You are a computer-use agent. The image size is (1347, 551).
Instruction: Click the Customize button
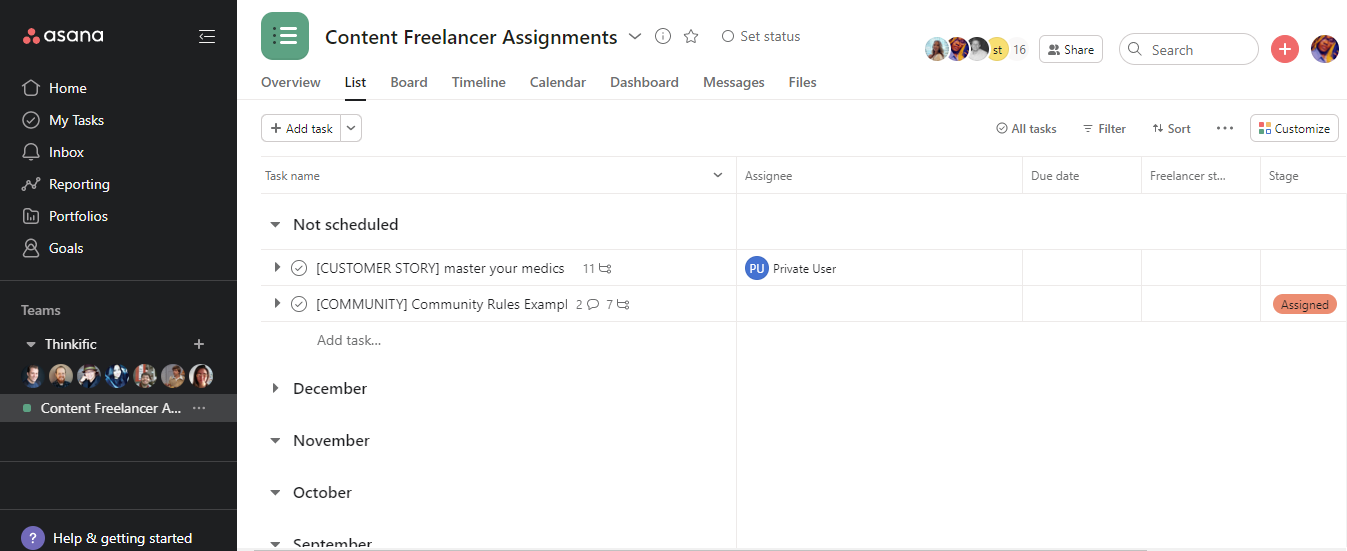tap(1294, 128)
